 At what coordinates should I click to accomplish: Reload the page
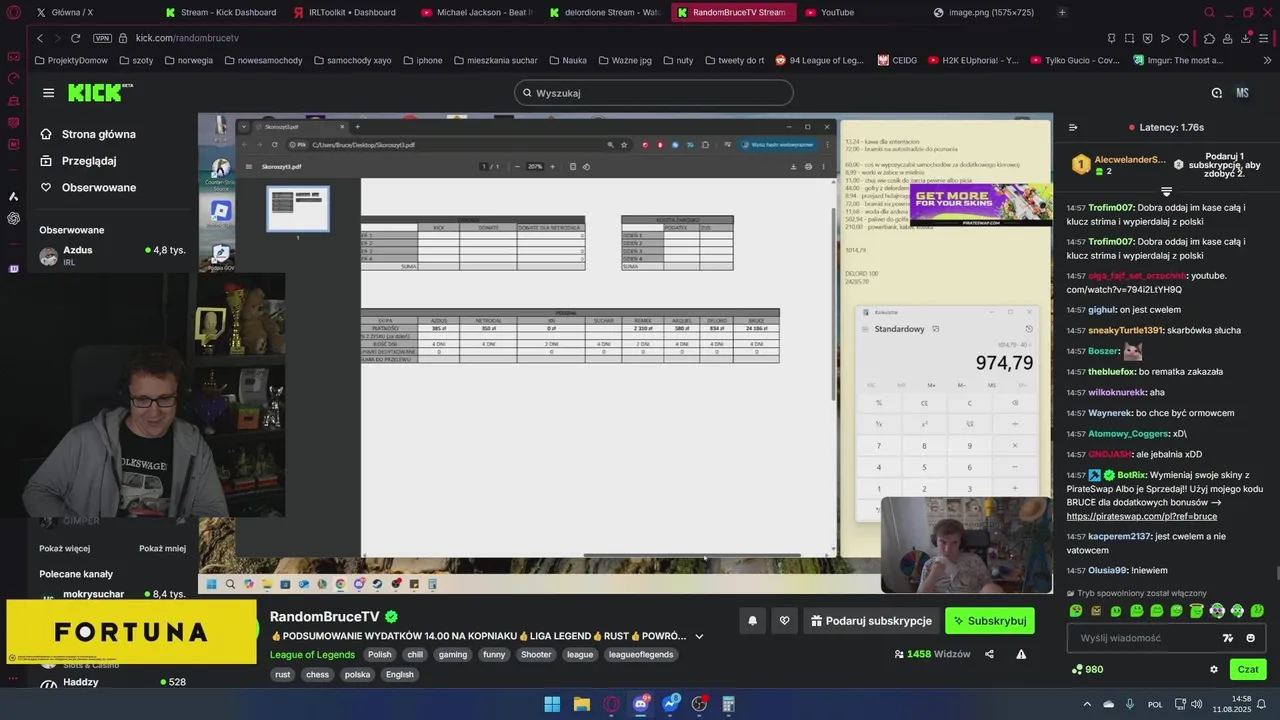click(75, 38)
